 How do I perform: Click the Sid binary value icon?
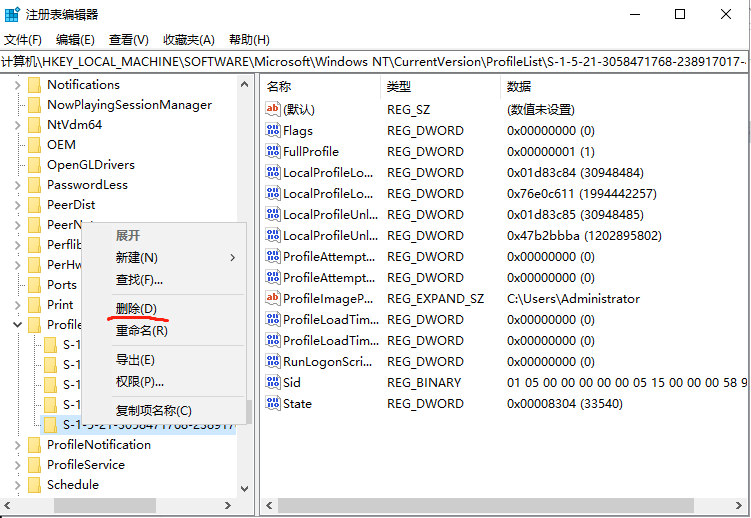click(x=273, y=382)
